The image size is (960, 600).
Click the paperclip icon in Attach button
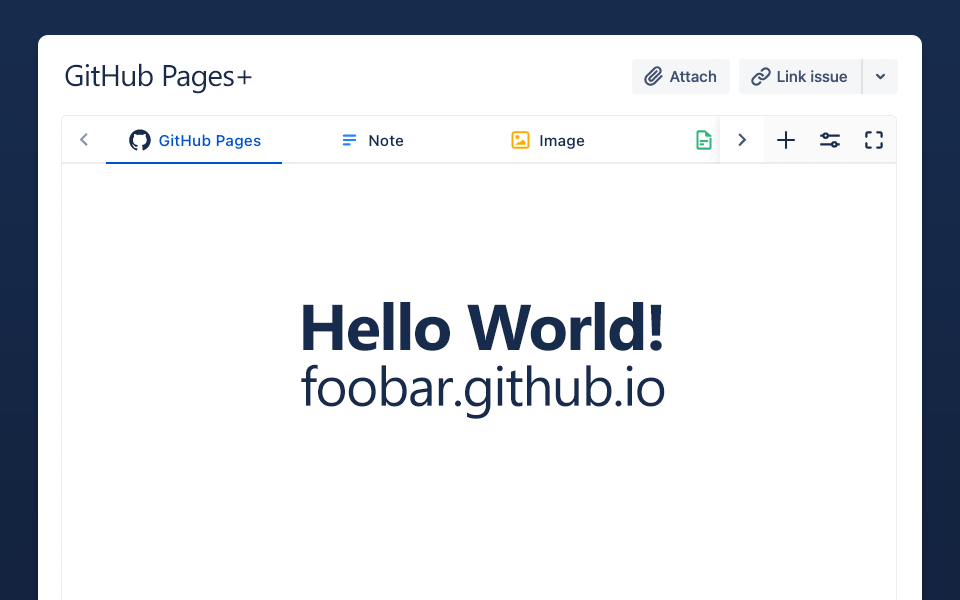[x=653, y=77]
